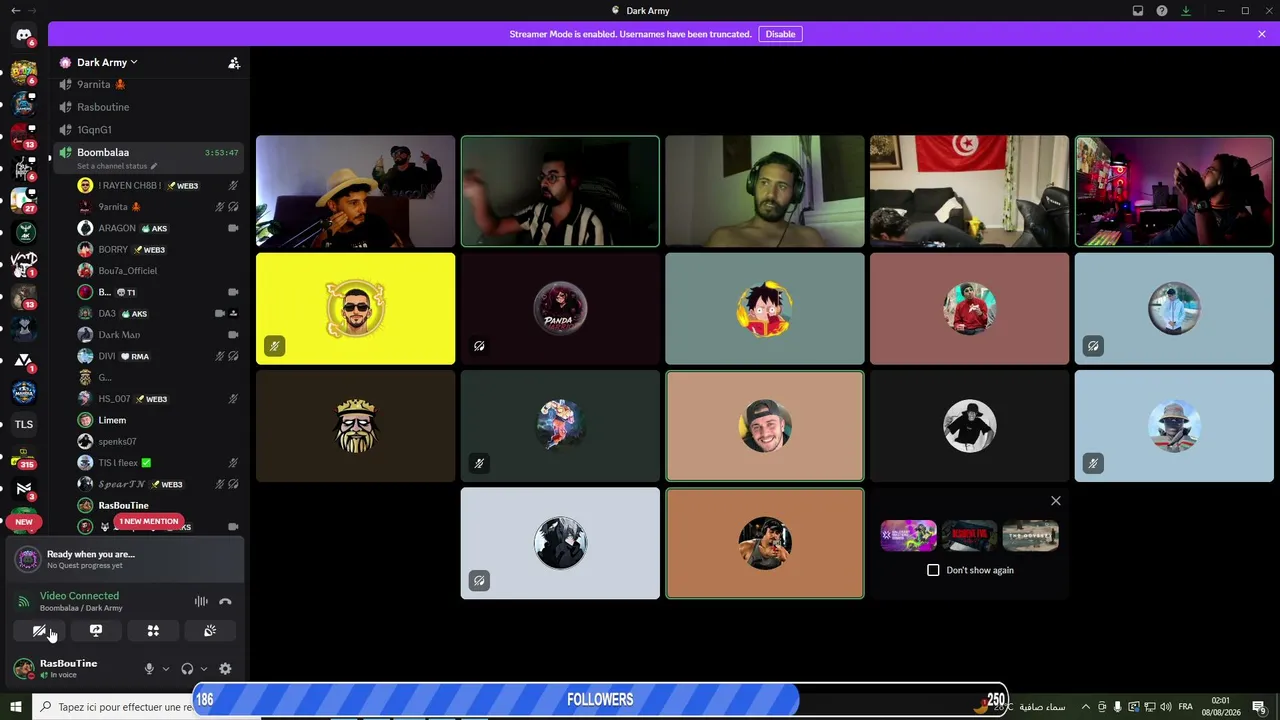
Task: Click the microphone icon in the system tray
Action: coord(1117,707)
